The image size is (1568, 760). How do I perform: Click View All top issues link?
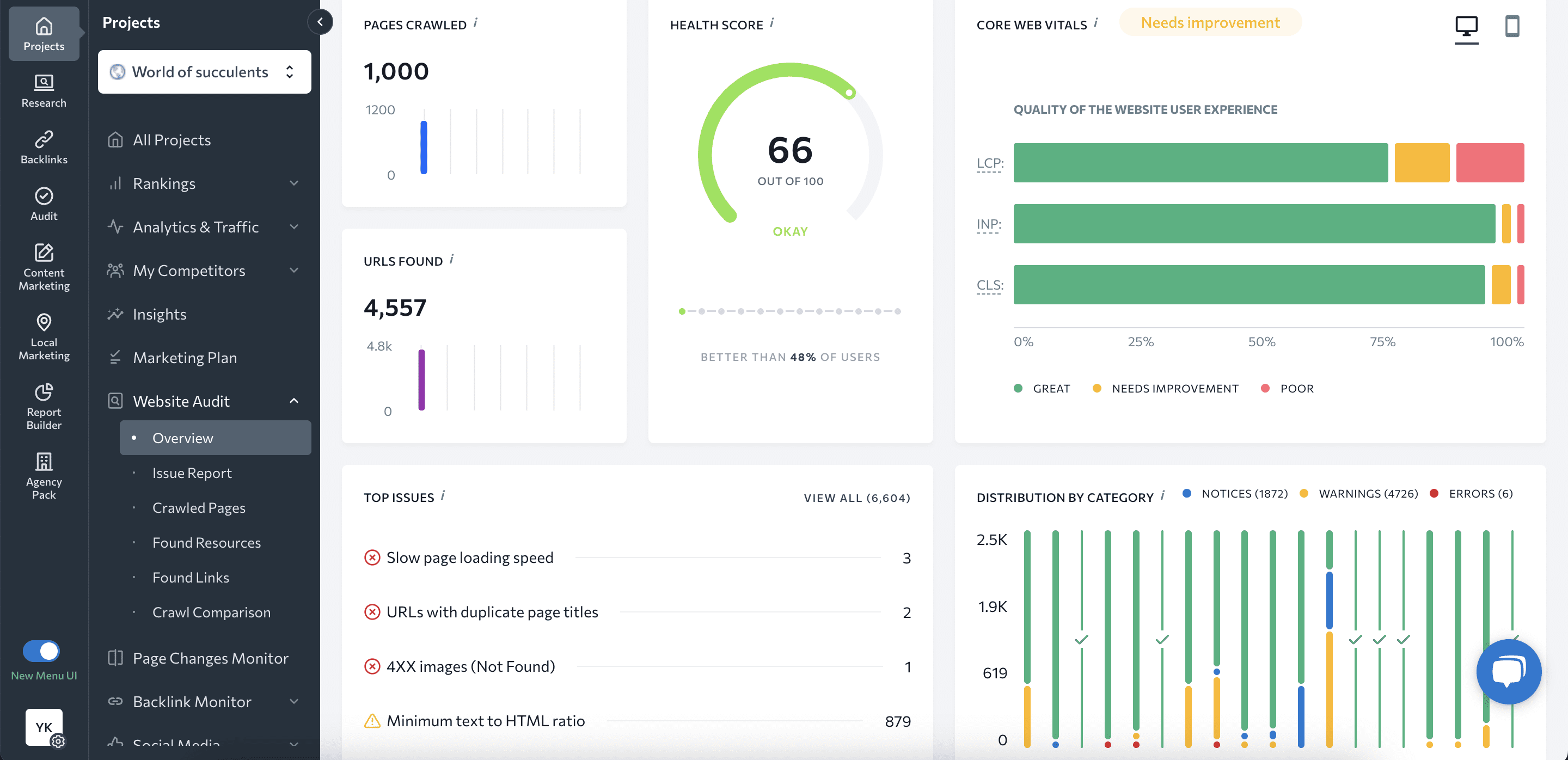tap(856, 498)
